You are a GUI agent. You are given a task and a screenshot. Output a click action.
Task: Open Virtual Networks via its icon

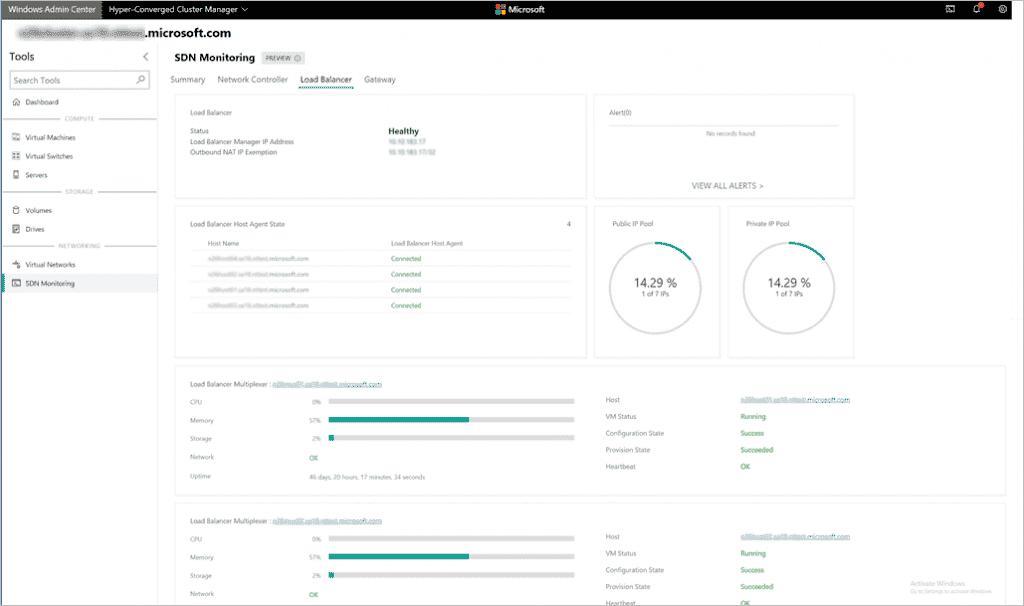(x=16, y=264)
